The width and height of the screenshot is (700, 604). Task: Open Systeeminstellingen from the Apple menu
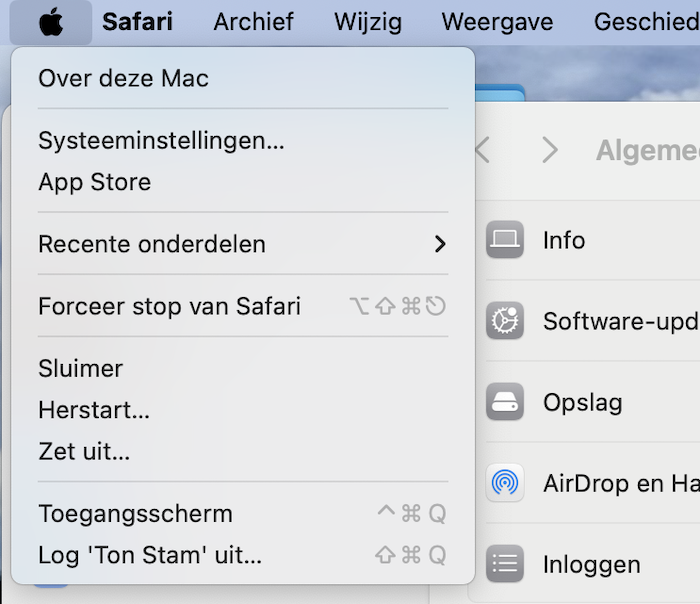pyautogui.click(x=161, y=141)
